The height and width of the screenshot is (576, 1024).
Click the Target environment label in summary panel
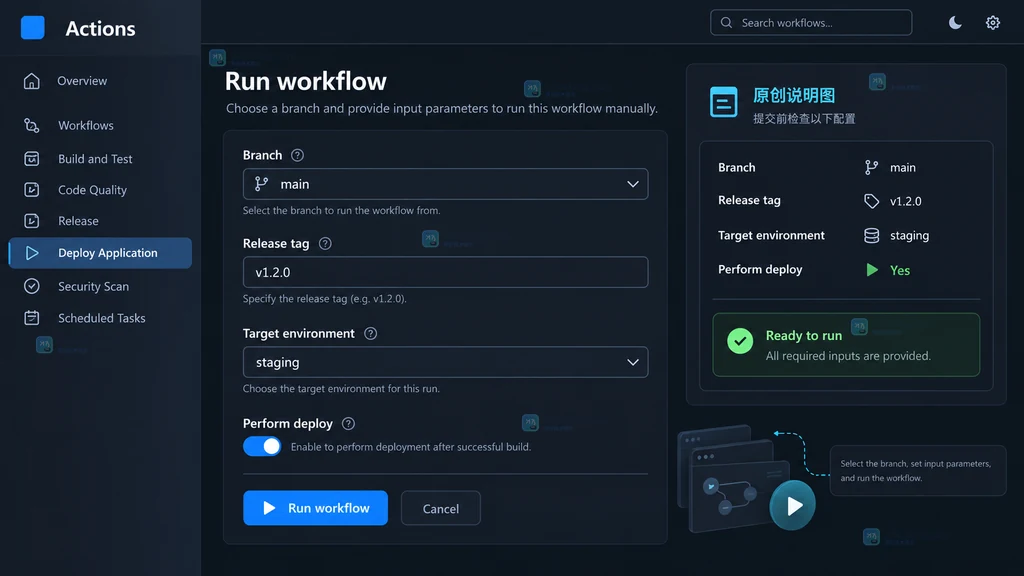771,235
